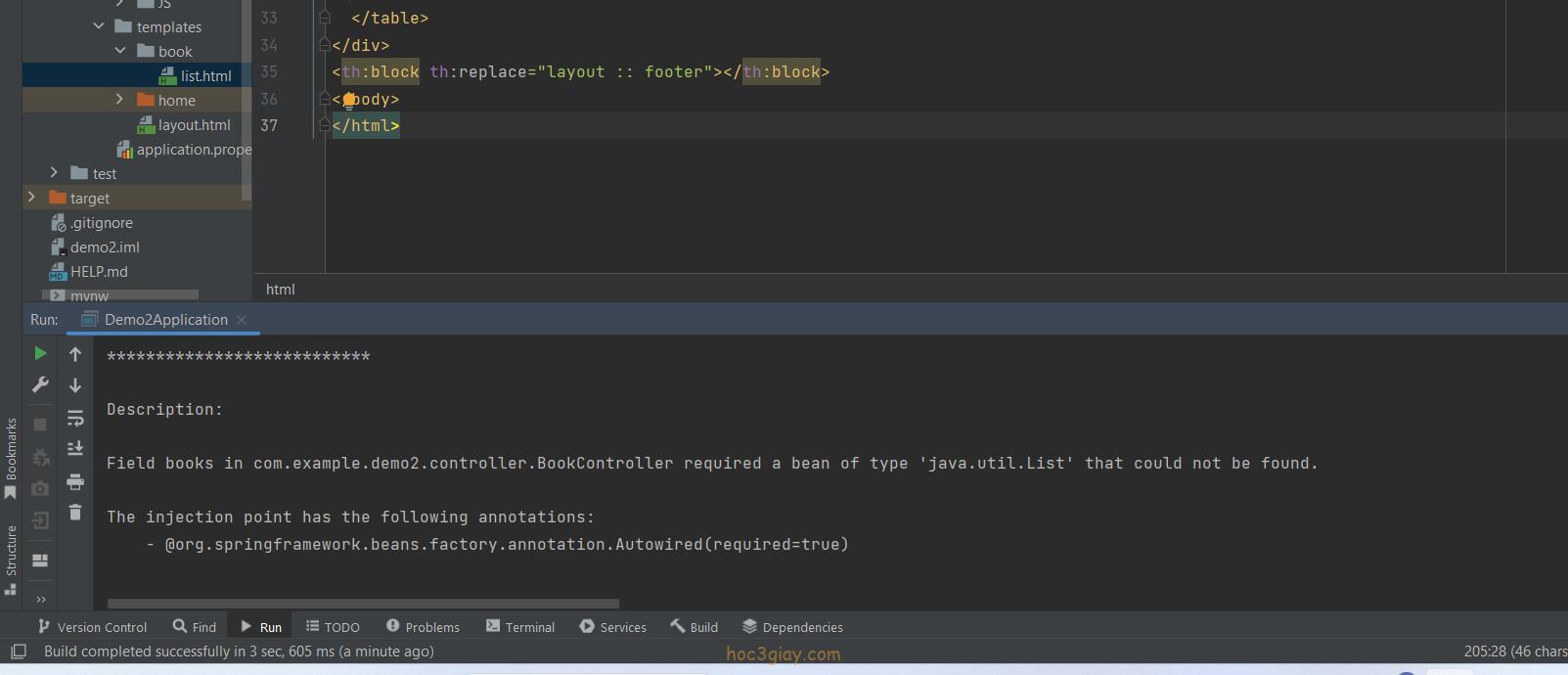
Task: Toggle soft-wrap in Run console
Action: [75, 419]
